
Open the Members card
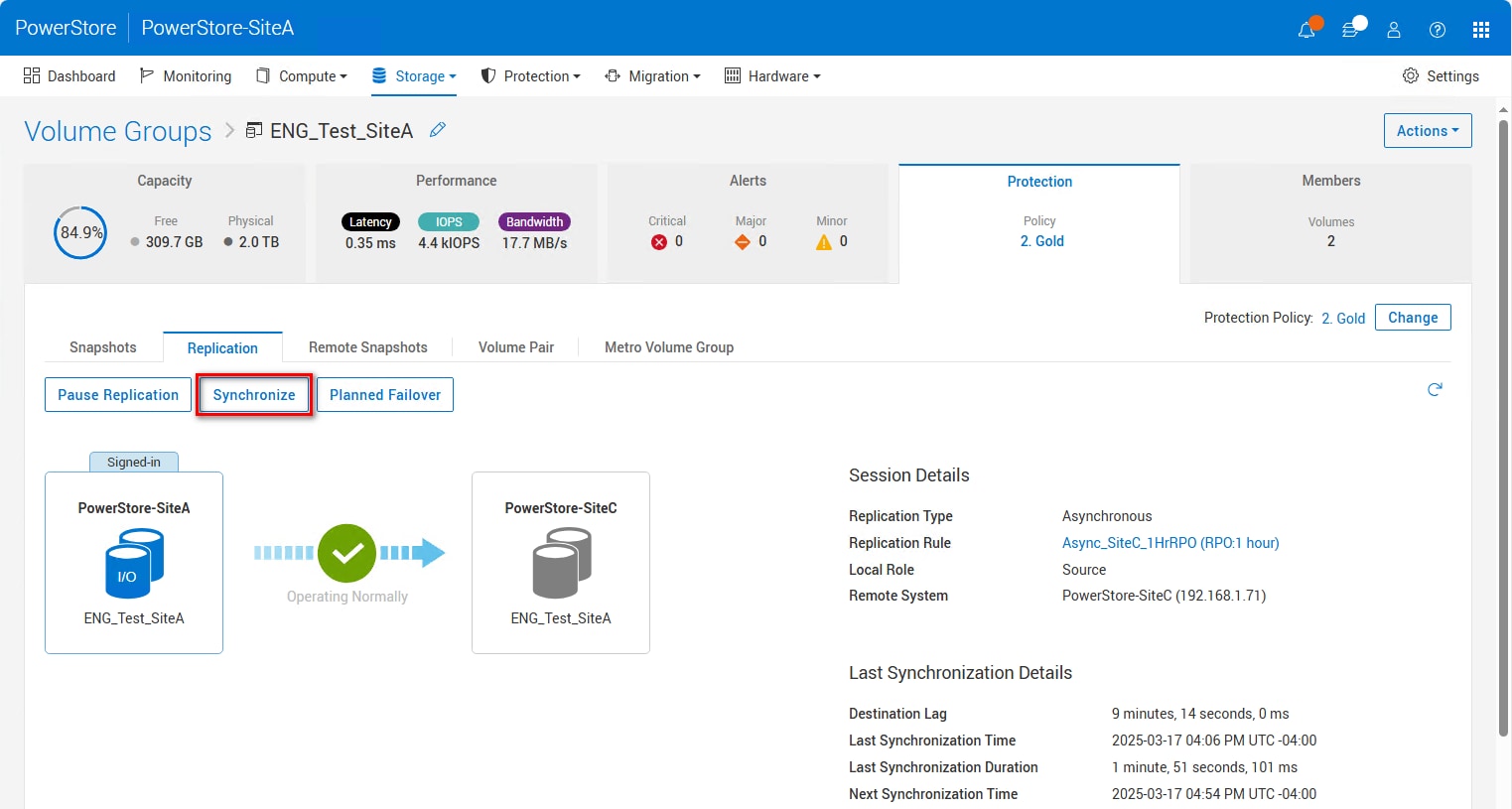click(x=1330, y=223)
